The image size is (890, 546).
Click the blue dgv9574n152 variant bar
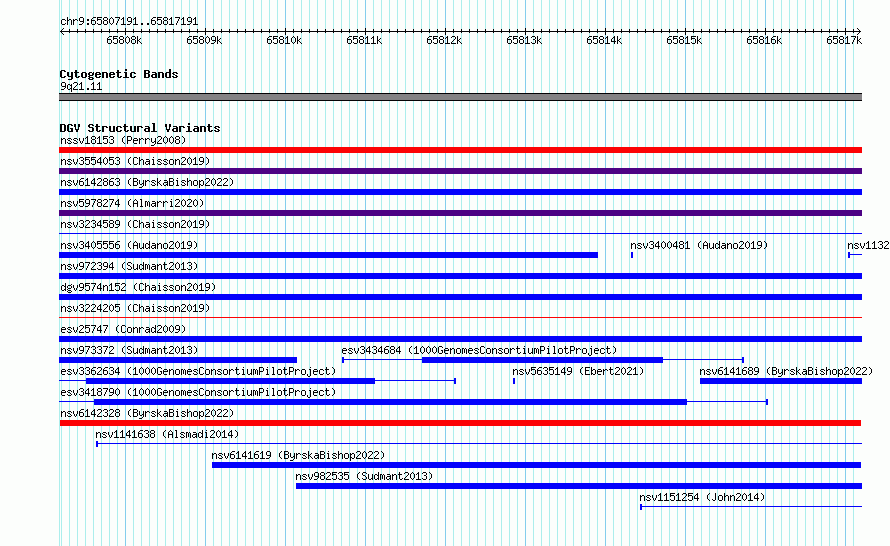click(x=460, y=297)
